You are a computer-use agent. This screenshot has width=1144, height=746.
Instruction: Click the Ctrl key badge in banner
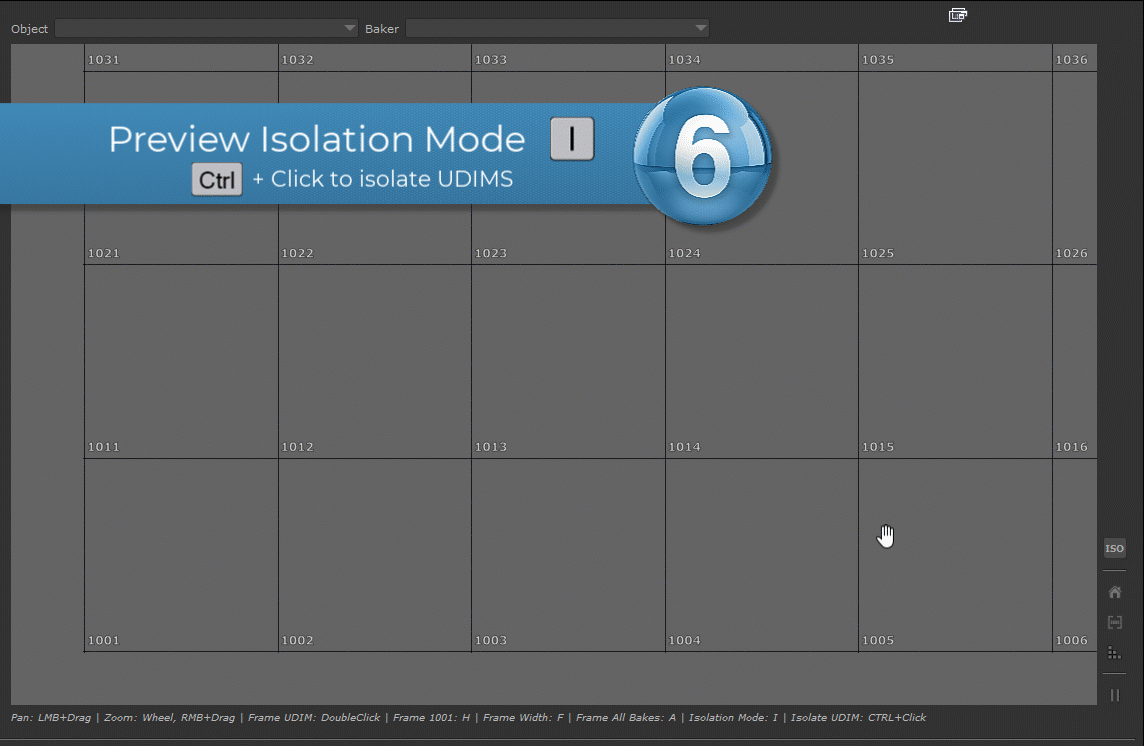217,180
